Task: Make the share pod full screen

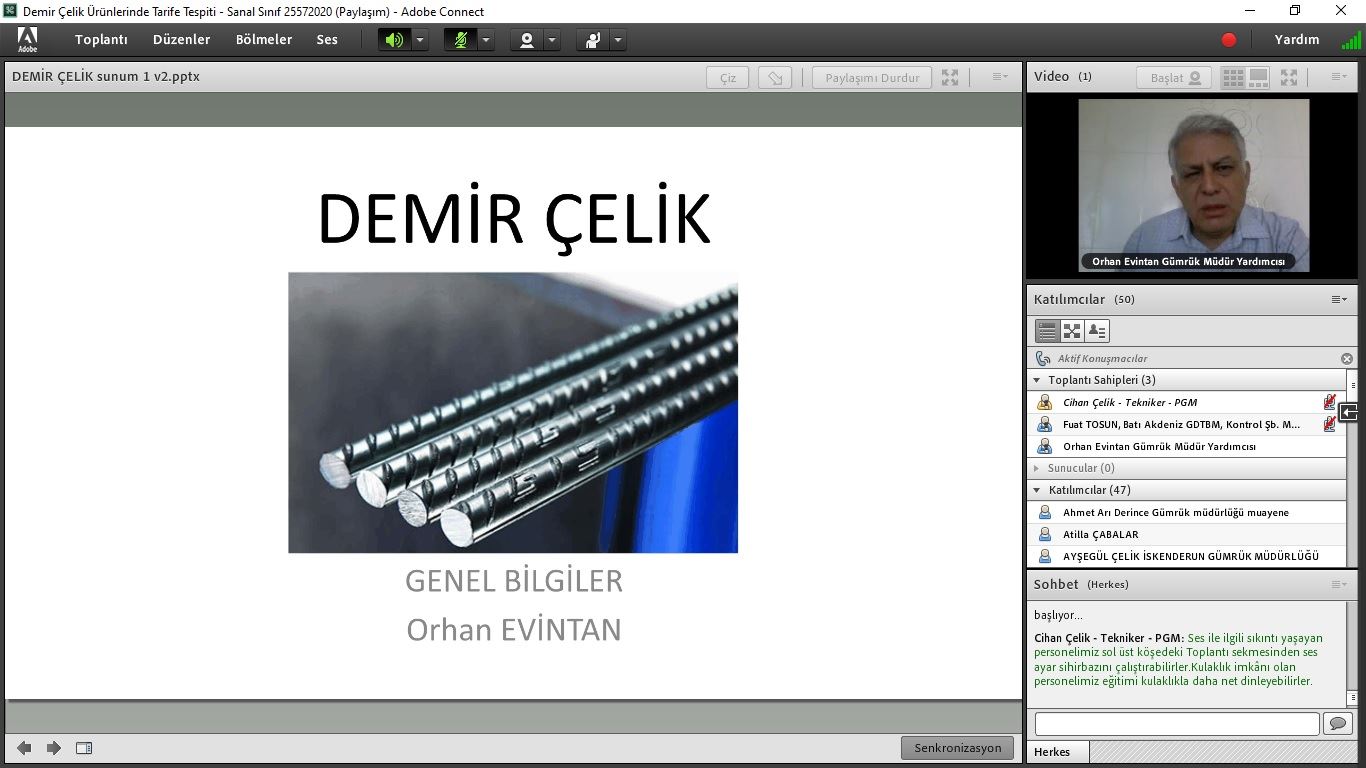Action: [950, 77]
